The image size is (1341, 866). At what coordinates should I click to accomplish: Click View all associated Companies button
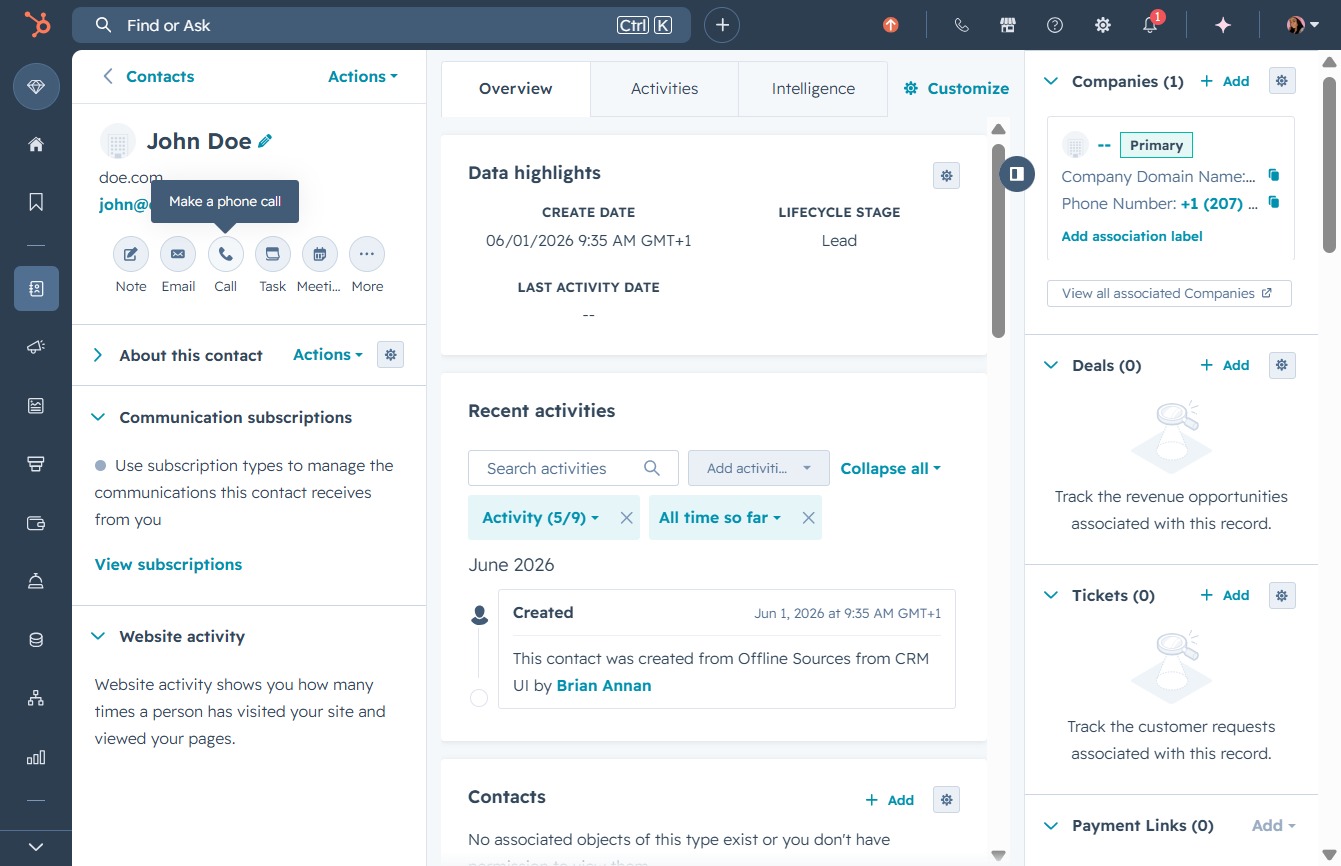tap(1169, 293)
